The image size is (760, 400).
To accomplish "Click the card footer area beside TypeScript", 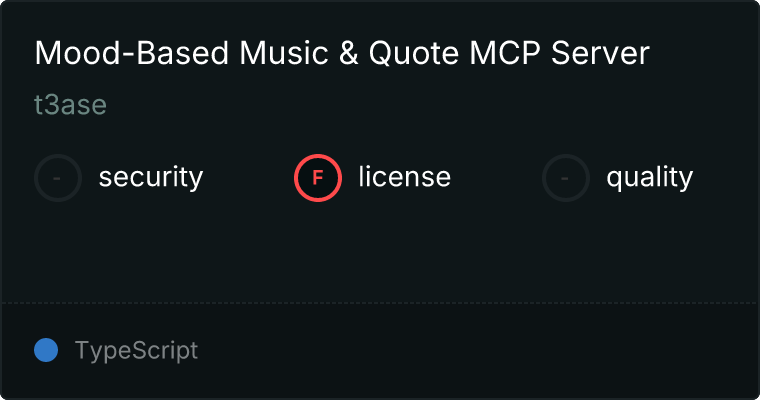I will pos(477,351).
